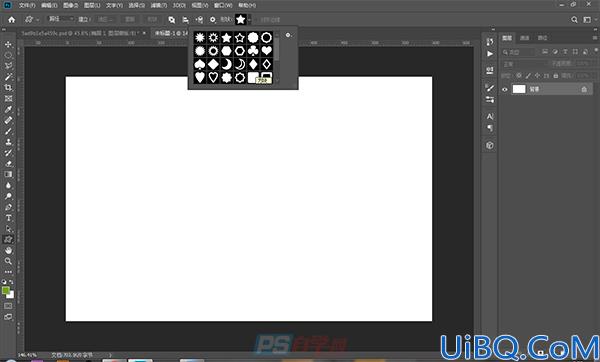The width and height of the screenshot is (600, 362).
Task: Toggle lock transparent pixels
Action: pos(519,76)
